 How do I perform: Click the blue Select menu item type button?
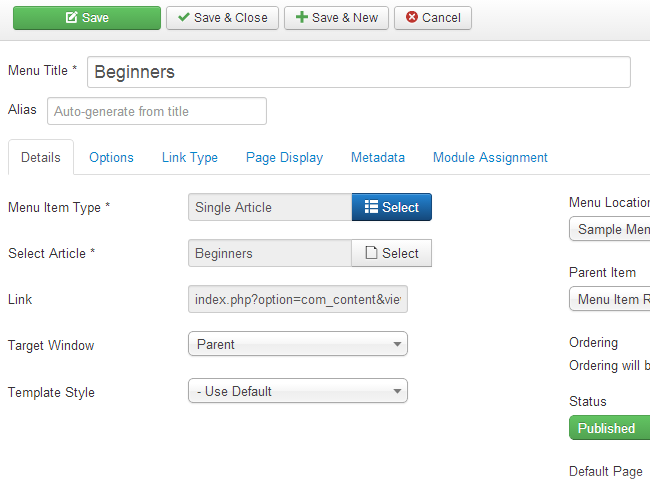point(391,207)
